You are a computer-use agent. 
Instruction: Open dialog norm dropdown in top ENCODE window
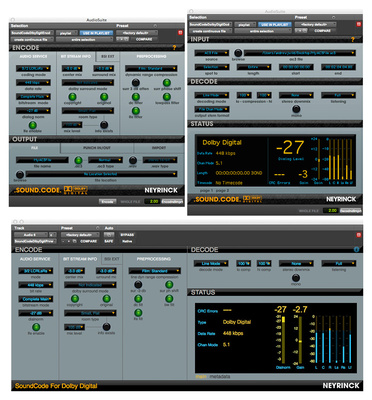33,111
